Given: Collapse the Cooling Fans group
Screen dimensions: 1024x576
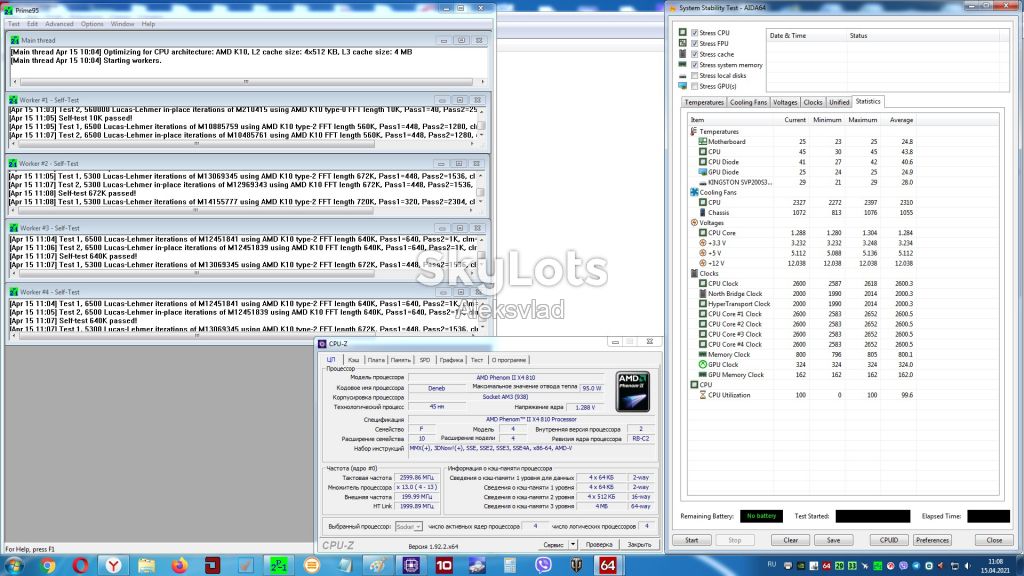Looking at the screenshot, I should (694, 193).
